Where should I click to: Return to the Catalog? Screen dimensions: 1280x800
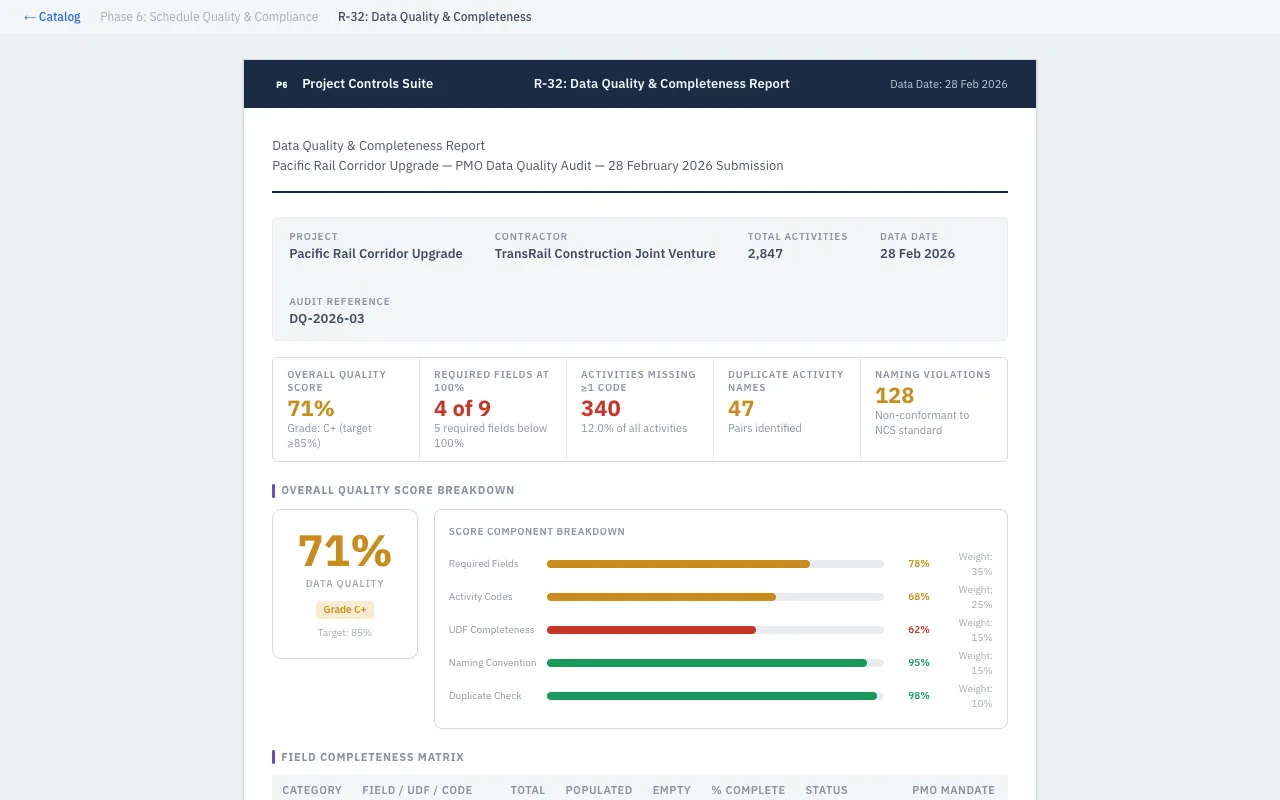[51, 16]
